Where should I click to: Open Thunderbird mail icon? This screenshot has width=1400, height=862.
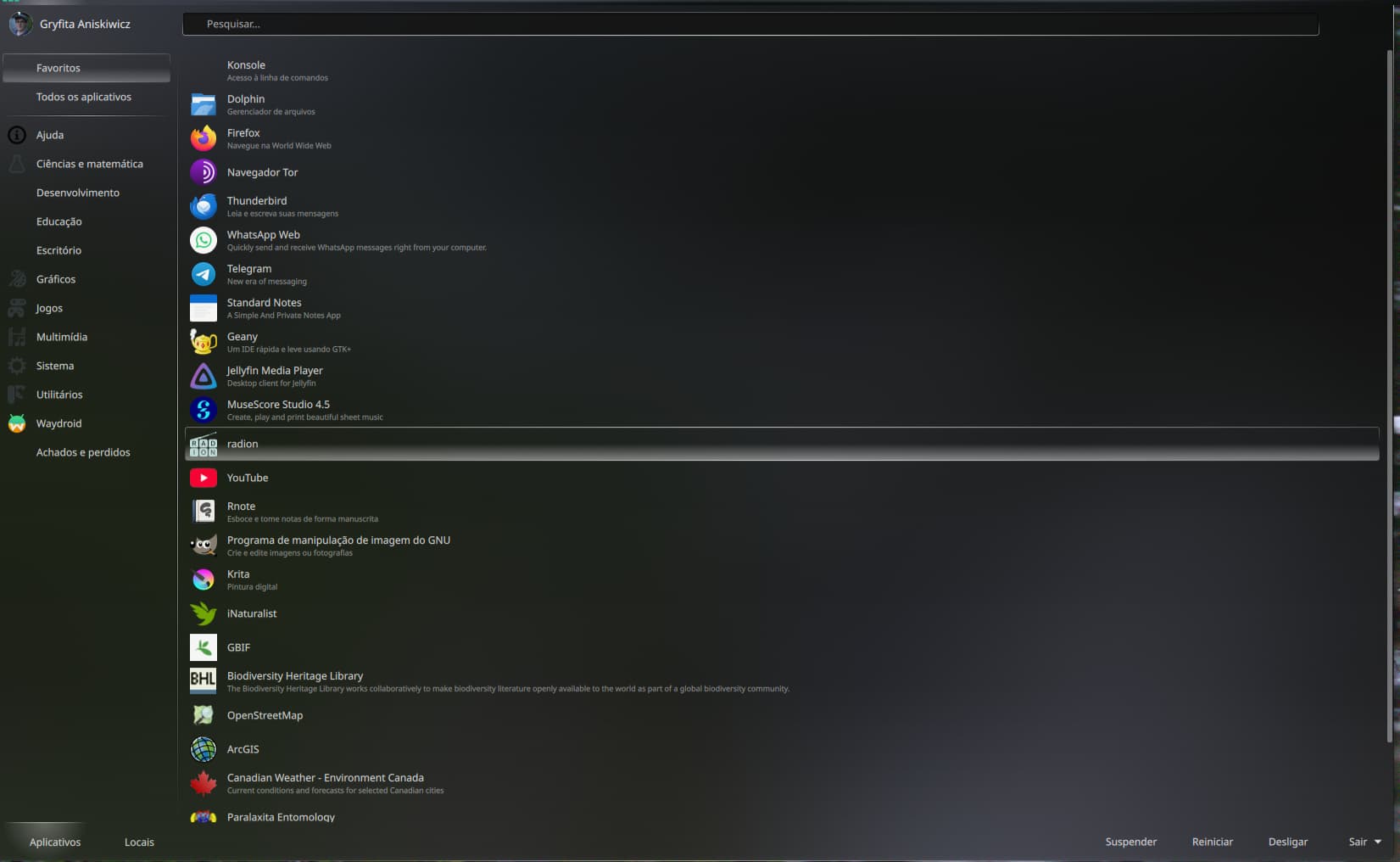(204, 206)
